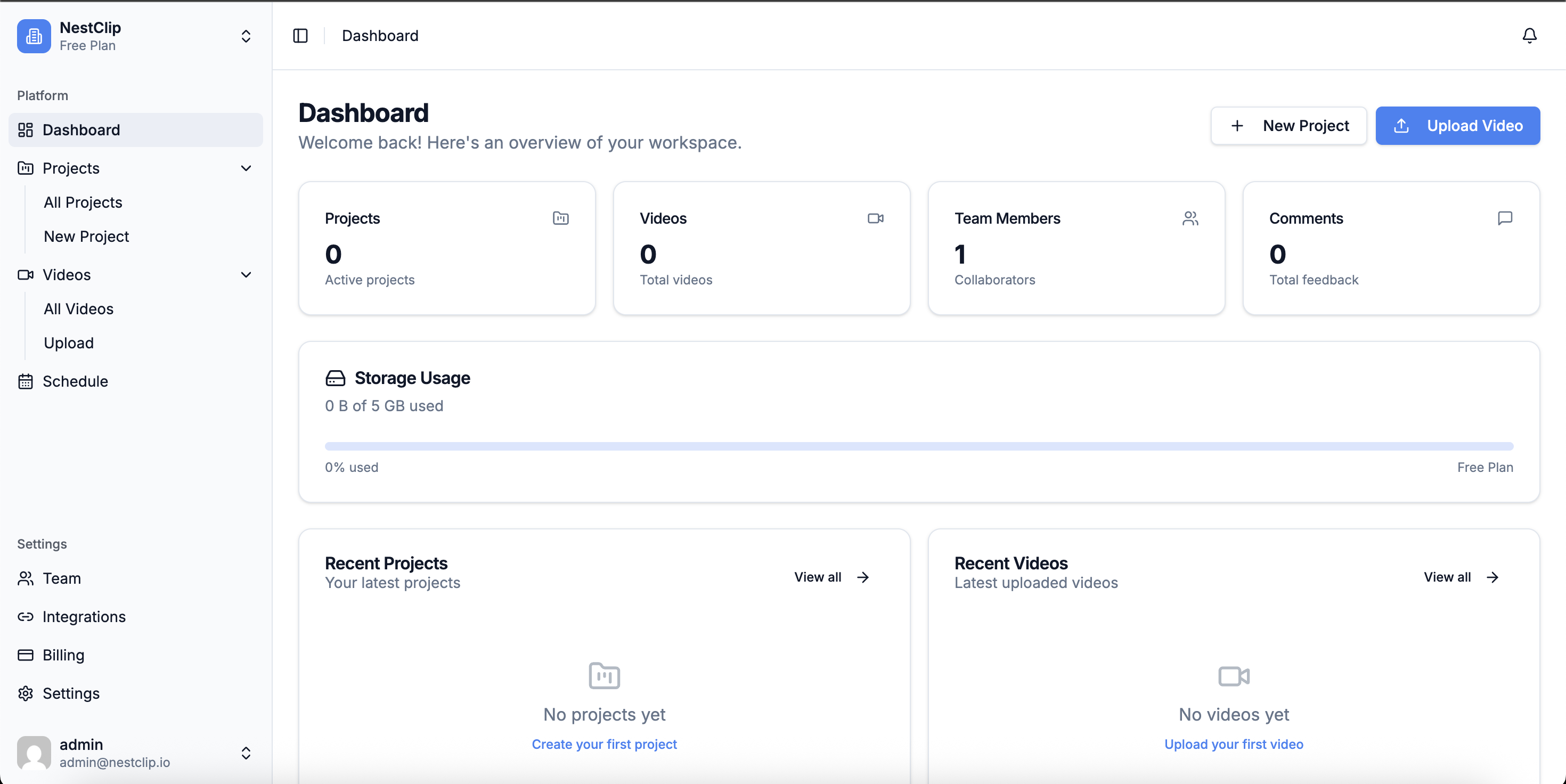Screen dimensions: 1566x784
Task: Click the notification bell icon
Action: 1529,36
